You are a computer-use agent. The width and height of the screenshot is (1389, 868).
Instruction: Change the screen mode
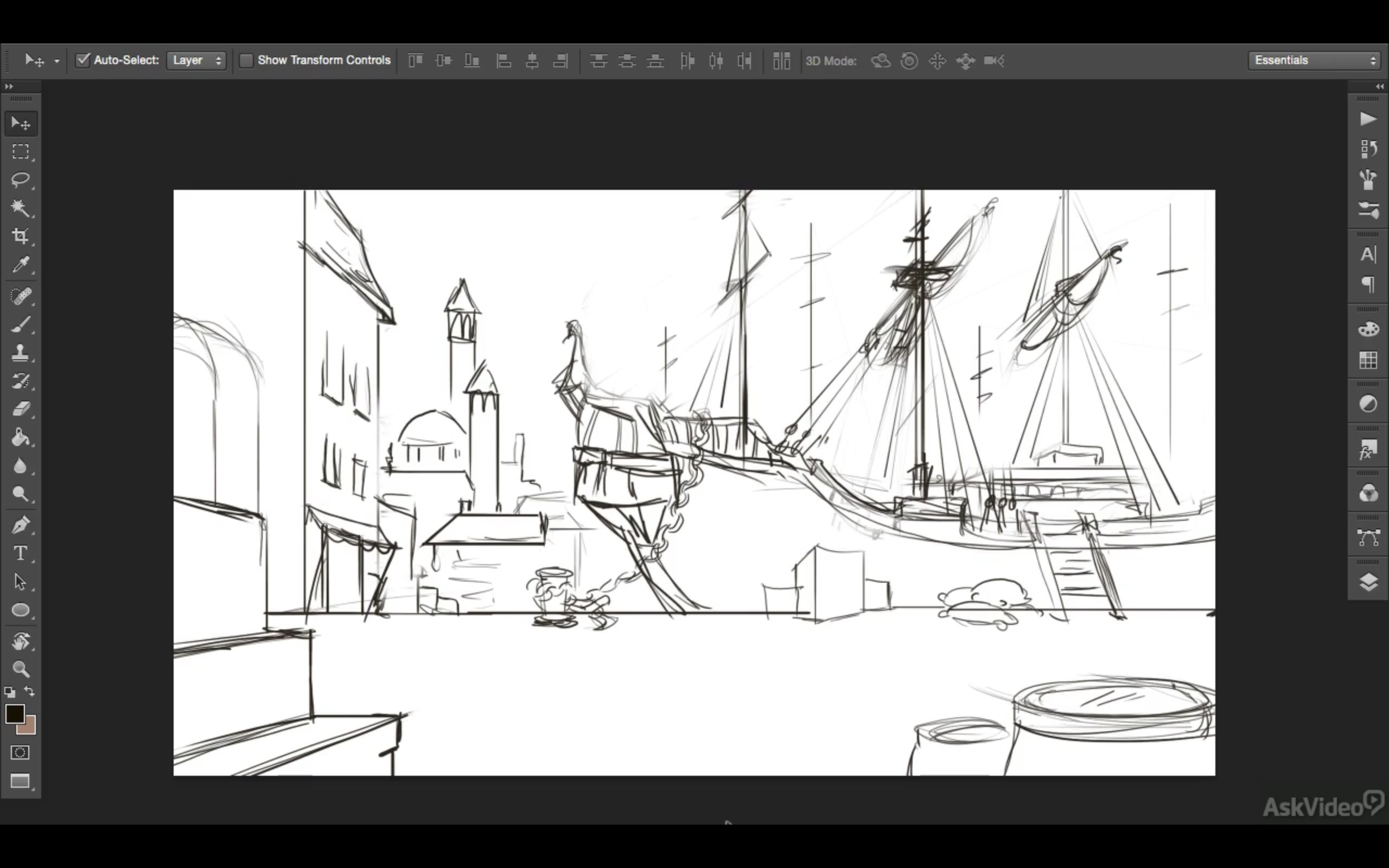[x=20, y=781]
